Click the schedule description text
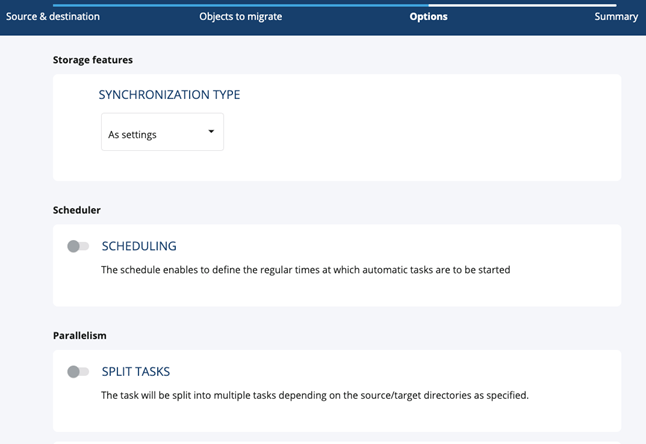 306,270
